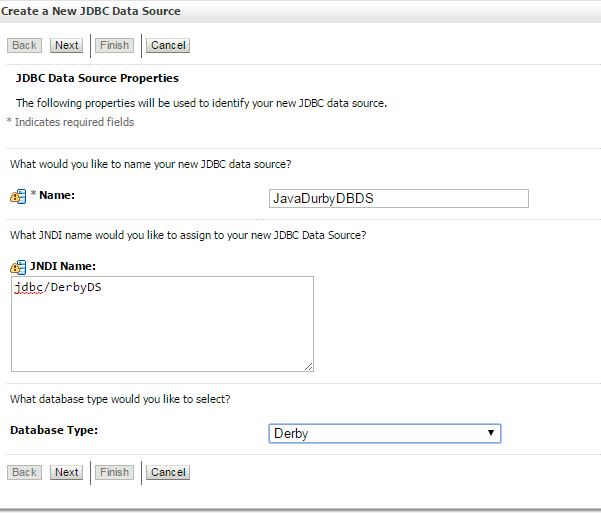This screenshot has width=601, height=513.
Task: Click the bottom Finish button
Action: 114,472
